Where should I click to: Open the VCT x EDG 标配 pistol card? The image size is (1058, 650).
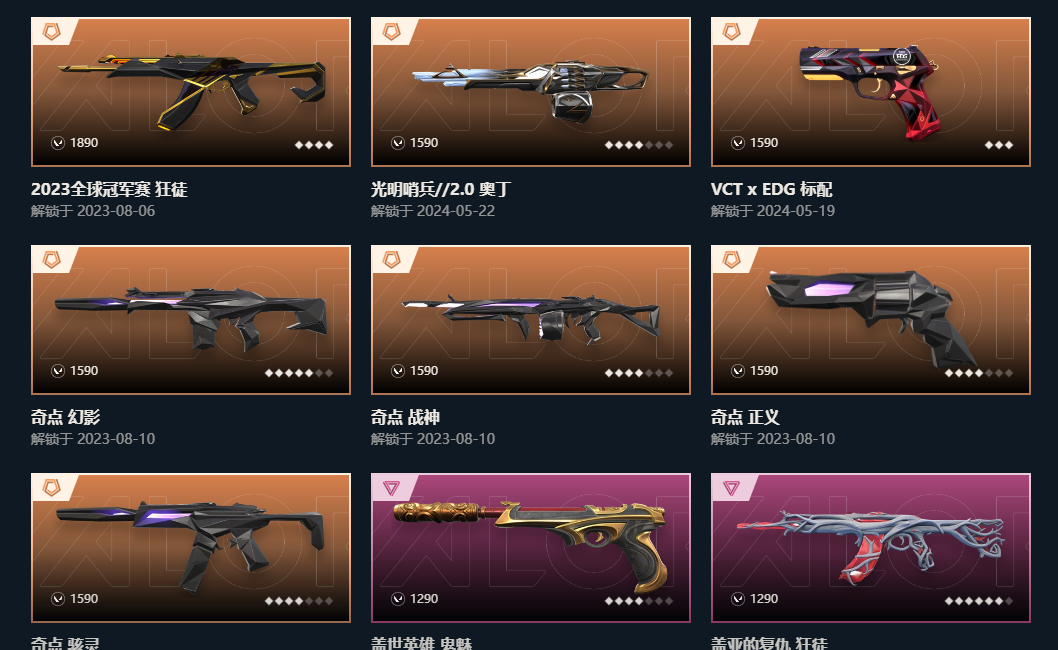pos(870,92)
